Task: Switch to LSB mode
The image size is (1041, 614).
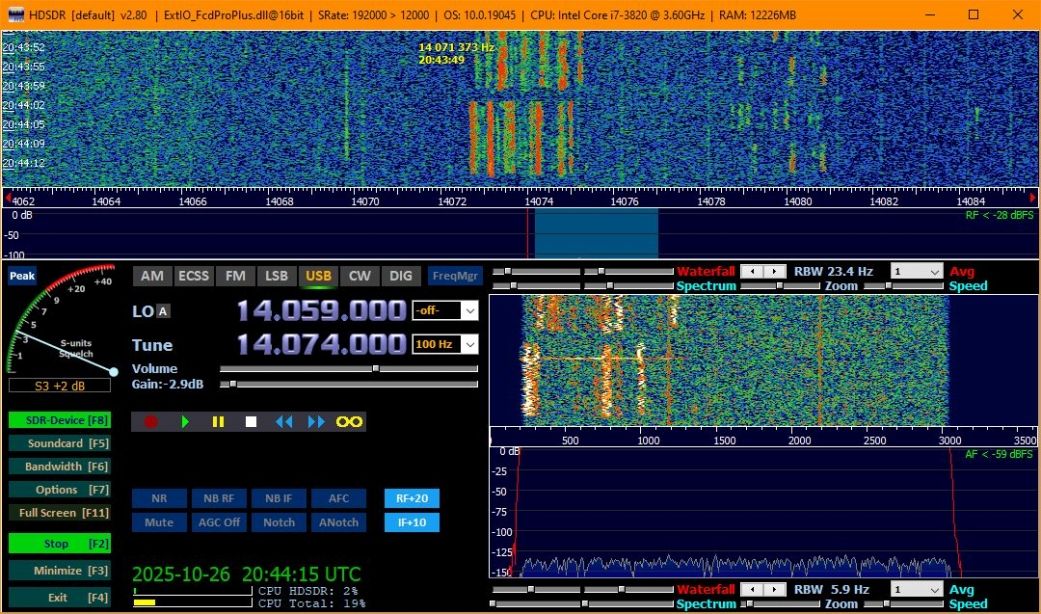Action: click(277, 276)
